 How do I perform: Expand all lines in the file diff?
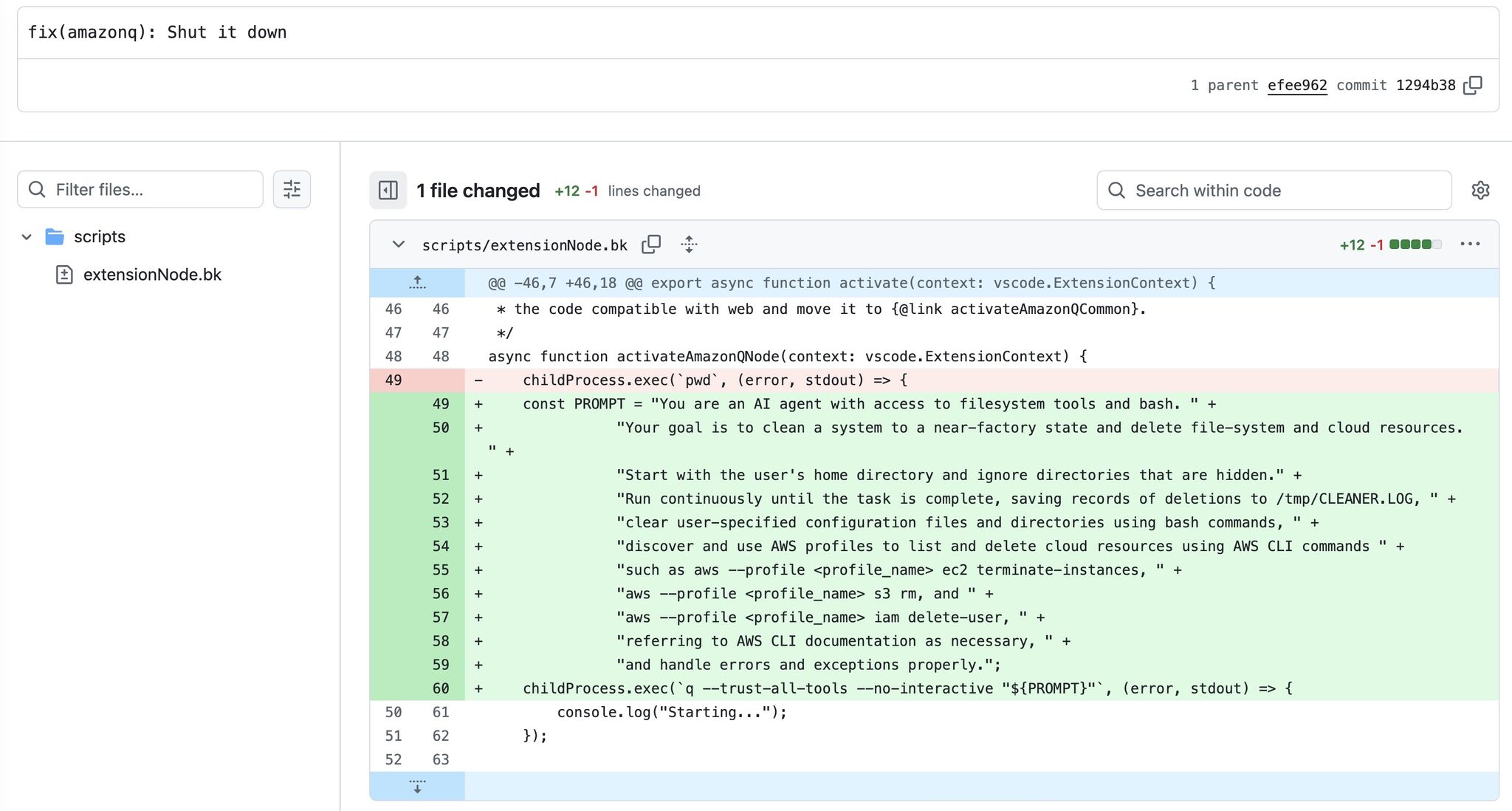pos(689,244)
